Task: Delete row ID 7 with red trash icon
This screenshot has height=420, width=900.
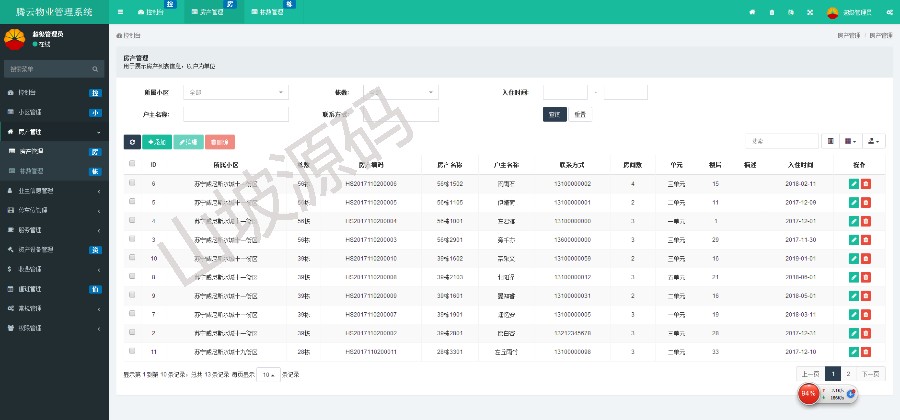Action: (866, 314)
